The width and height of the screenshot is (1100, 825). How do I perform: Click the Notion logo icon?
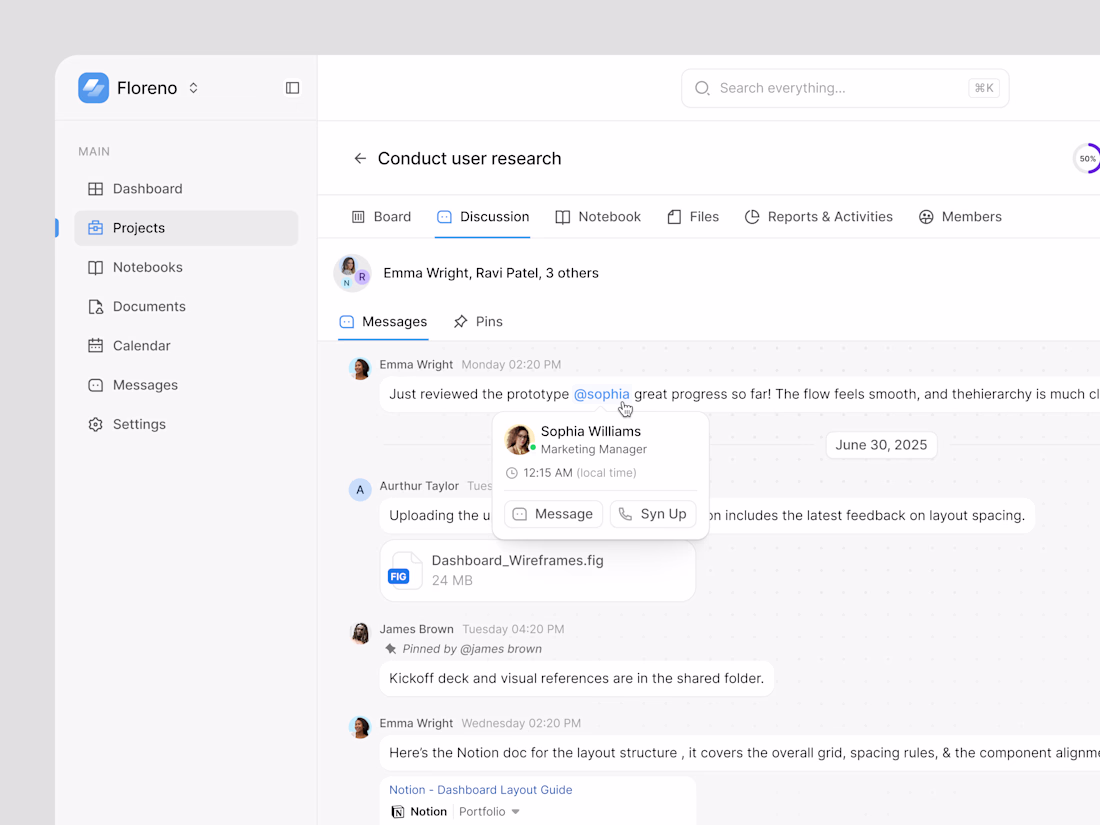click(x=398, y=812)
